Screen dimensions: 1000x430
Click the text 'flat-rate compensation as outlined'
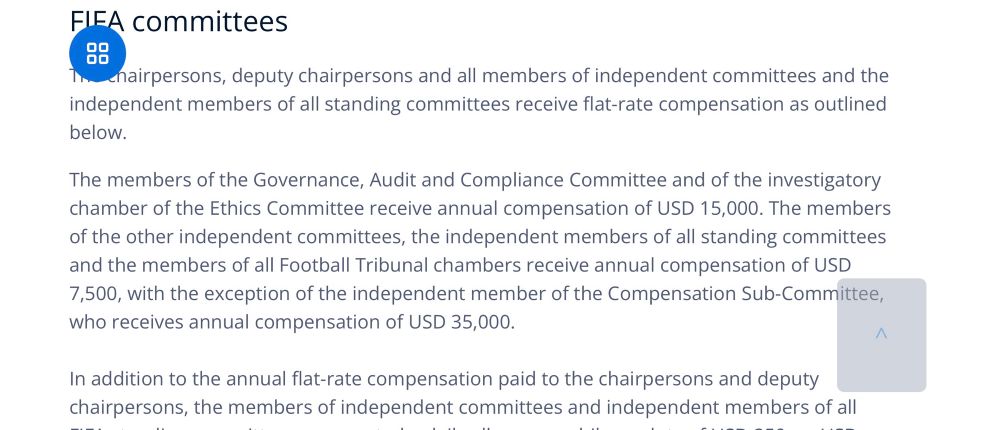point(734,104)
